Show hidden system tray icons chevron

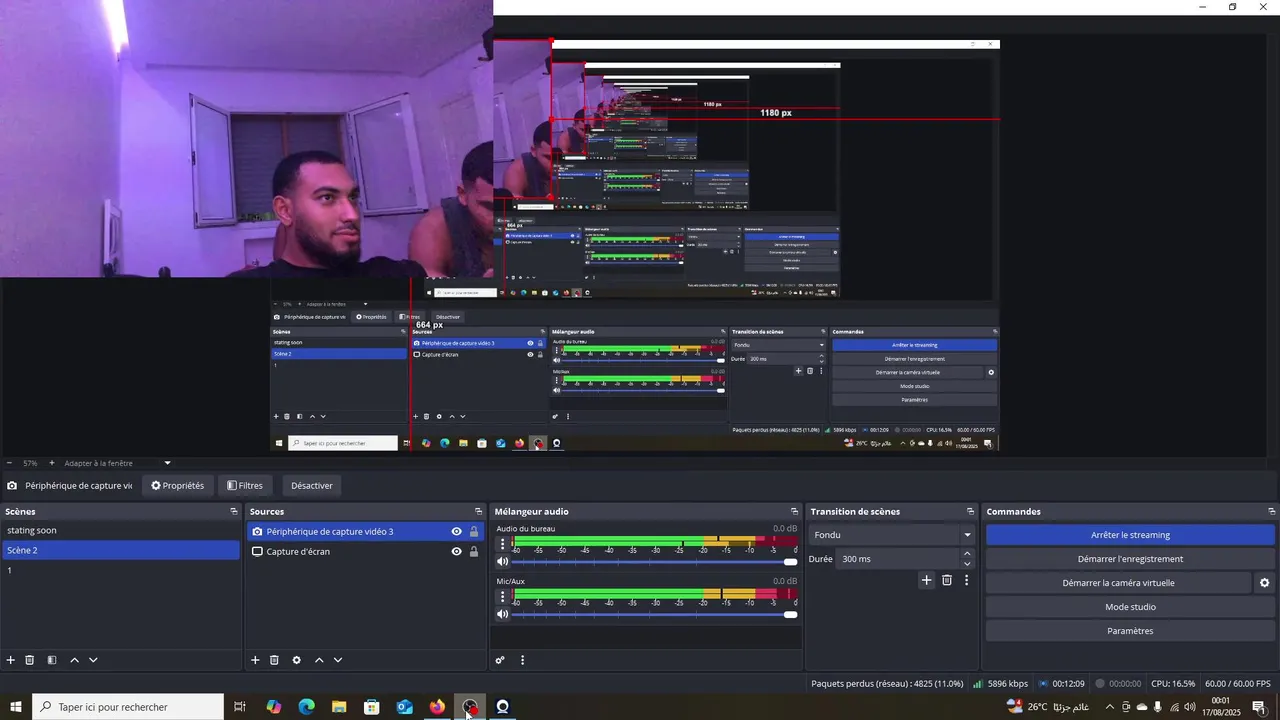[1109, 707]
